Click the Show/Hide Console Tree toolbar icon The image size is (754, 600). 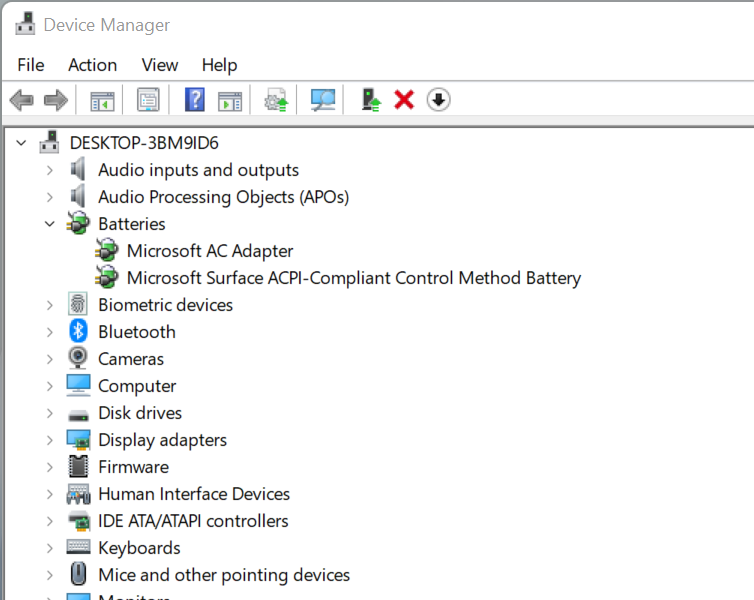click(102, 100)
